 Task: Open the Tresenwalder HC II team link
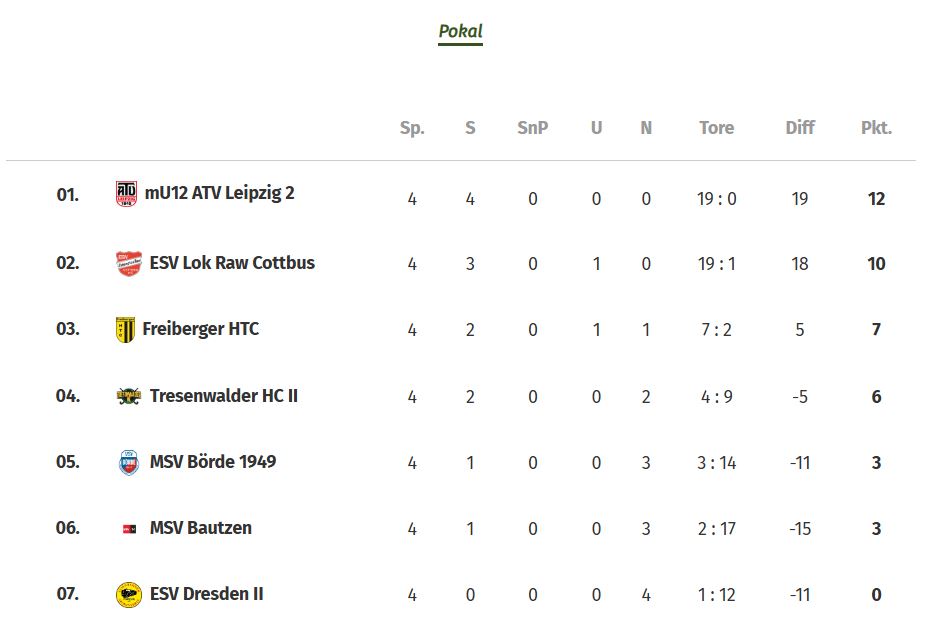click(223, 396)
